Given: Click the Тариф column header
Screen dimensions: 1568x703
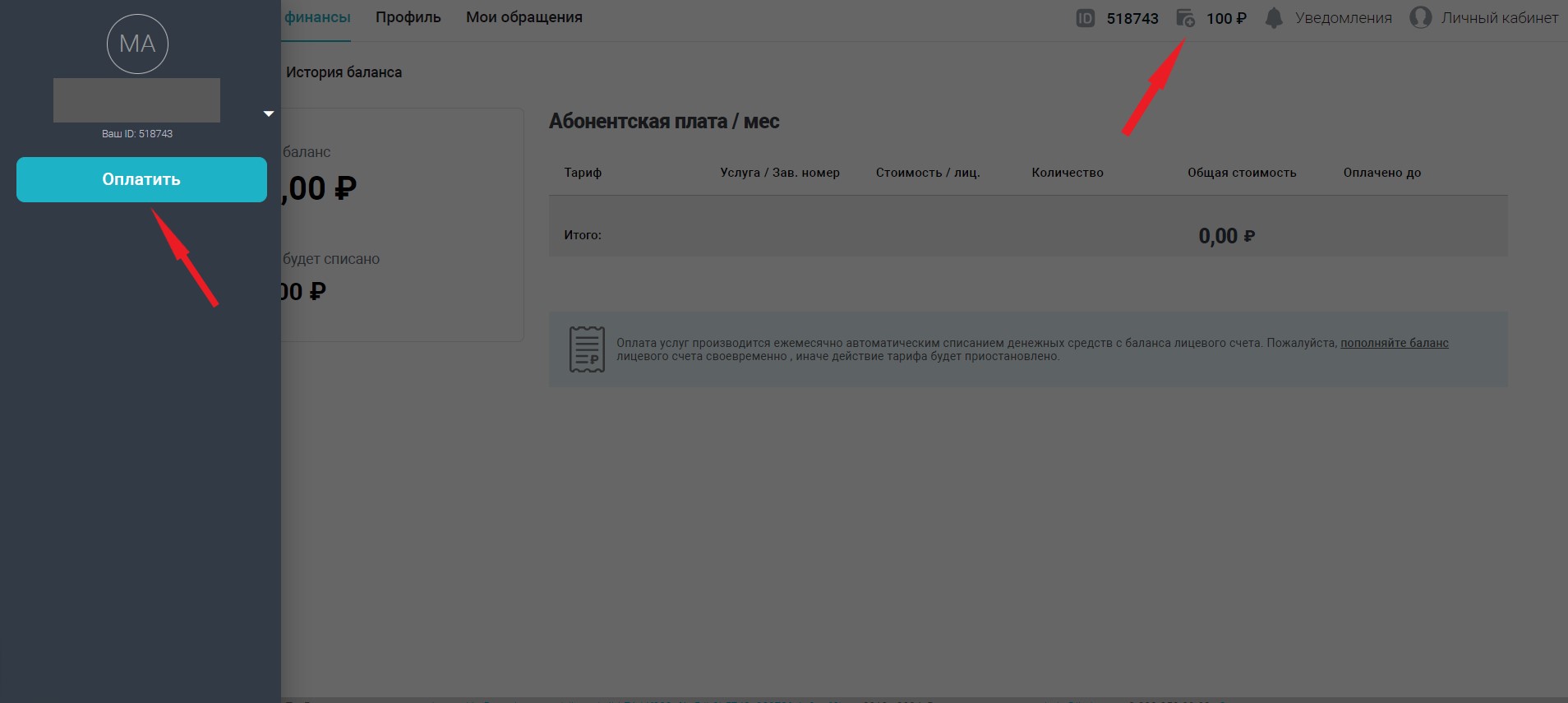Looking at the screenshot, I should click(583, 173).
